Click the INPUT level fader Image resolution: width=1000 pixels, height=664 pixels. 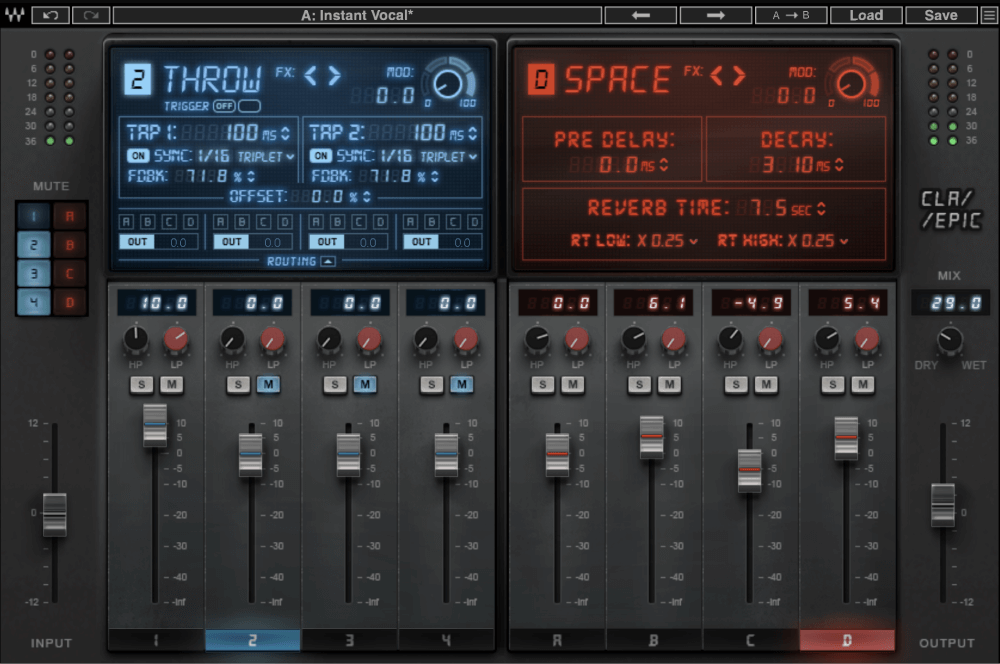point(55,514)
